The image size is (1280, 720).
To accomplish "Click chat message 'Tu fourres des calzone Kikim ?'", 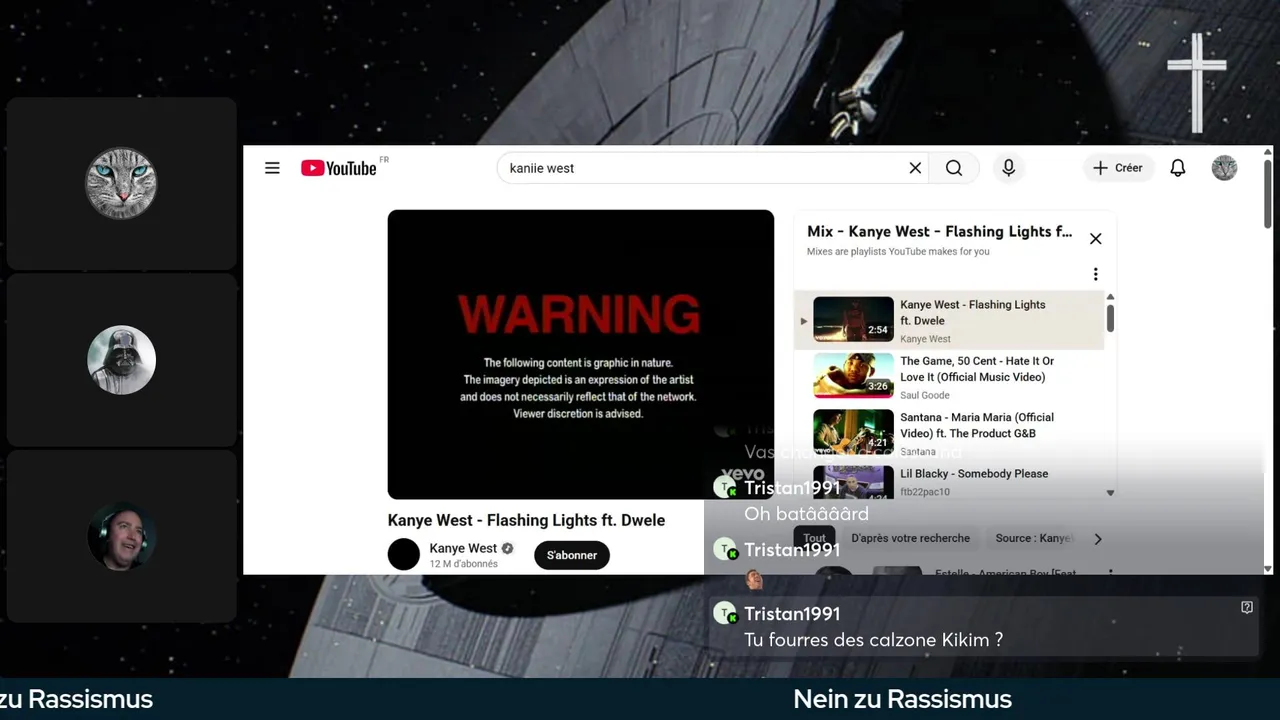I will [873, 640].
